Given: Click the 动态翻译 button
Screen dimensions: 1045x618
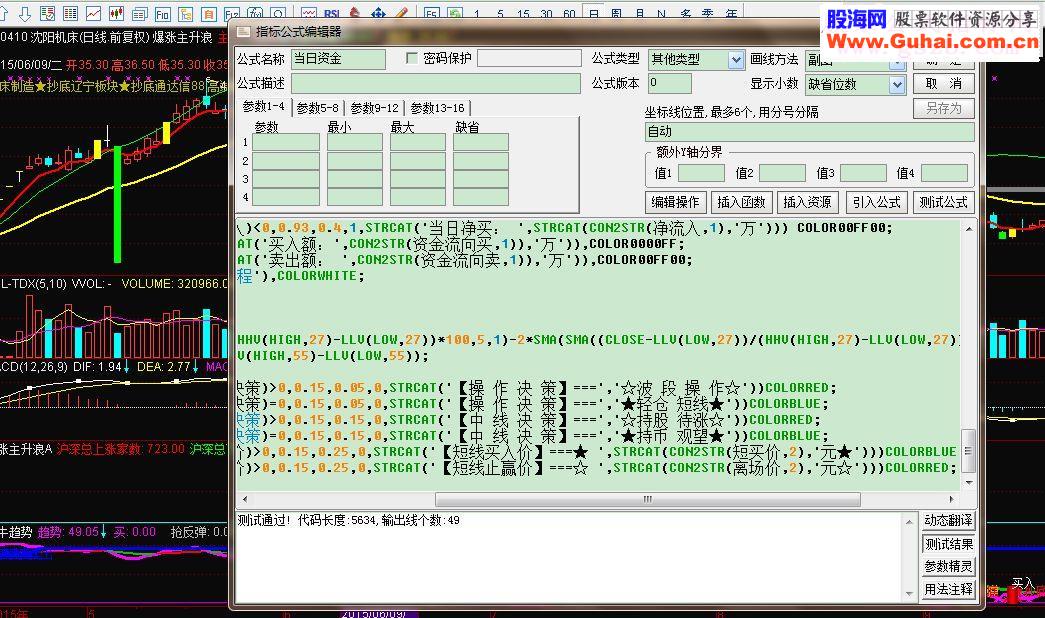Looking at the screenshot, I should (948, 521).
